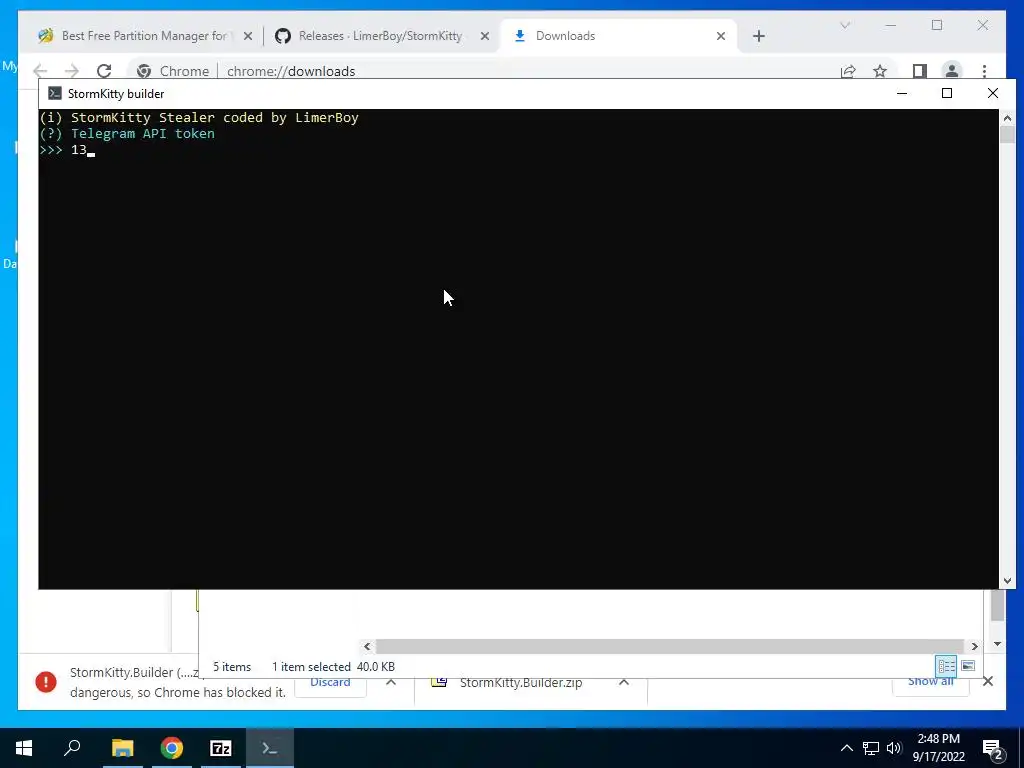Expand StormKitty.Builder.zip download options chevron
Viewport: 1024px width, 768px height.
point(624,682)
